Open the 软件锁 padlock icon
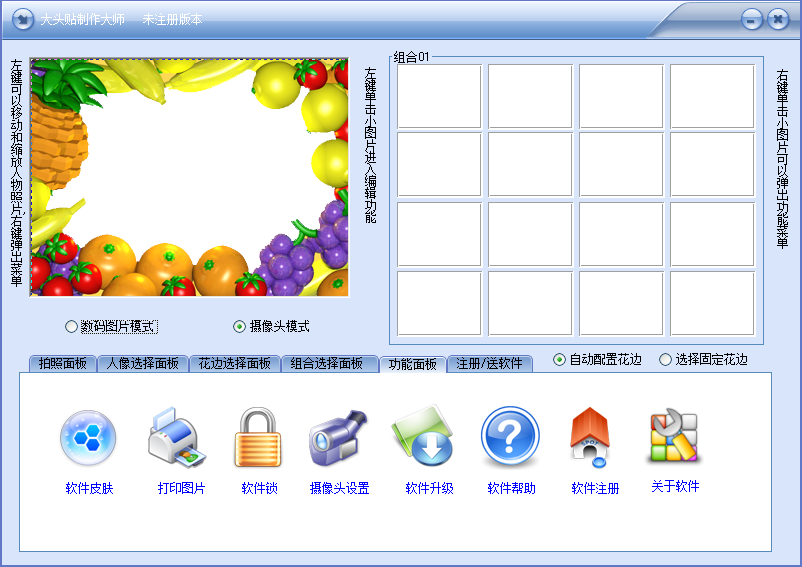Image resolution: width=802 pixels, height=567 pixels. 259,439
